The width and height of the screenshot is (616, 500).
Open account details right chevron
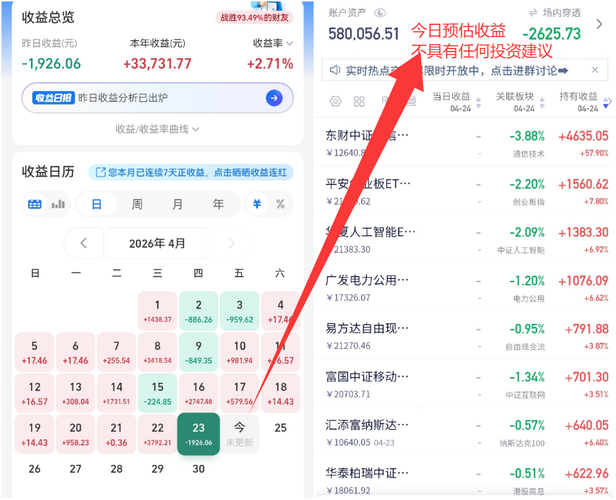click(599, 24)
